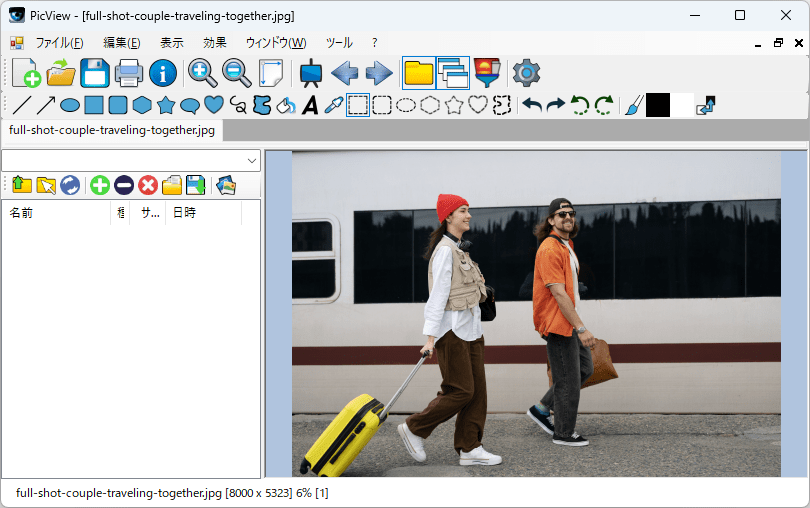Screen dimensions: 810x508
Task: Toggle the yellow folder panel button
Action: [x=418, y=73]
